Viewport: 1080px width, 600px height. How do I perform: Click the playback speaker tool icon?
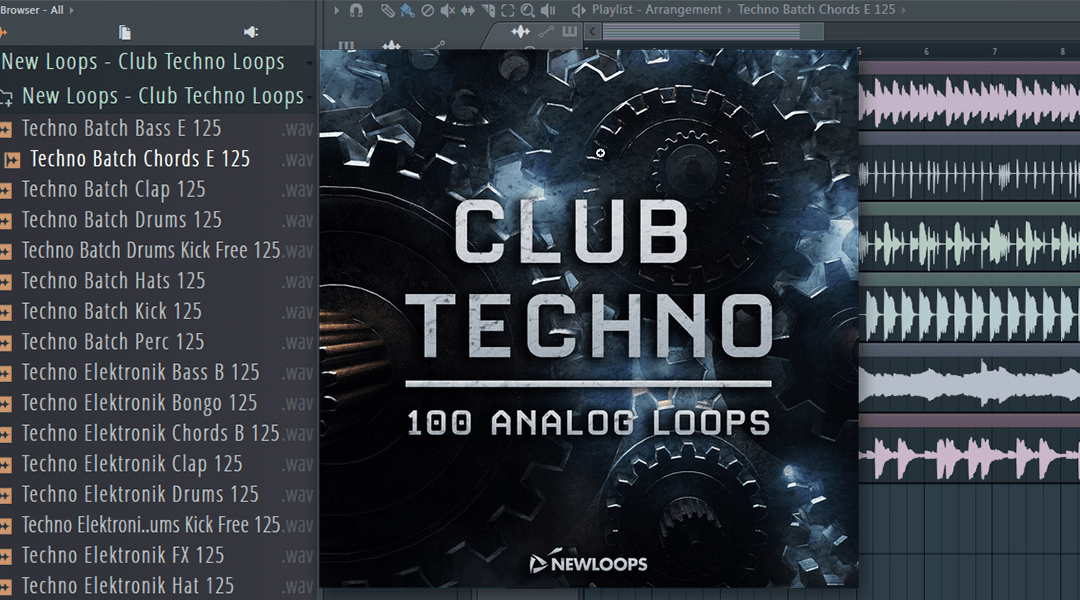coord(548,10)
